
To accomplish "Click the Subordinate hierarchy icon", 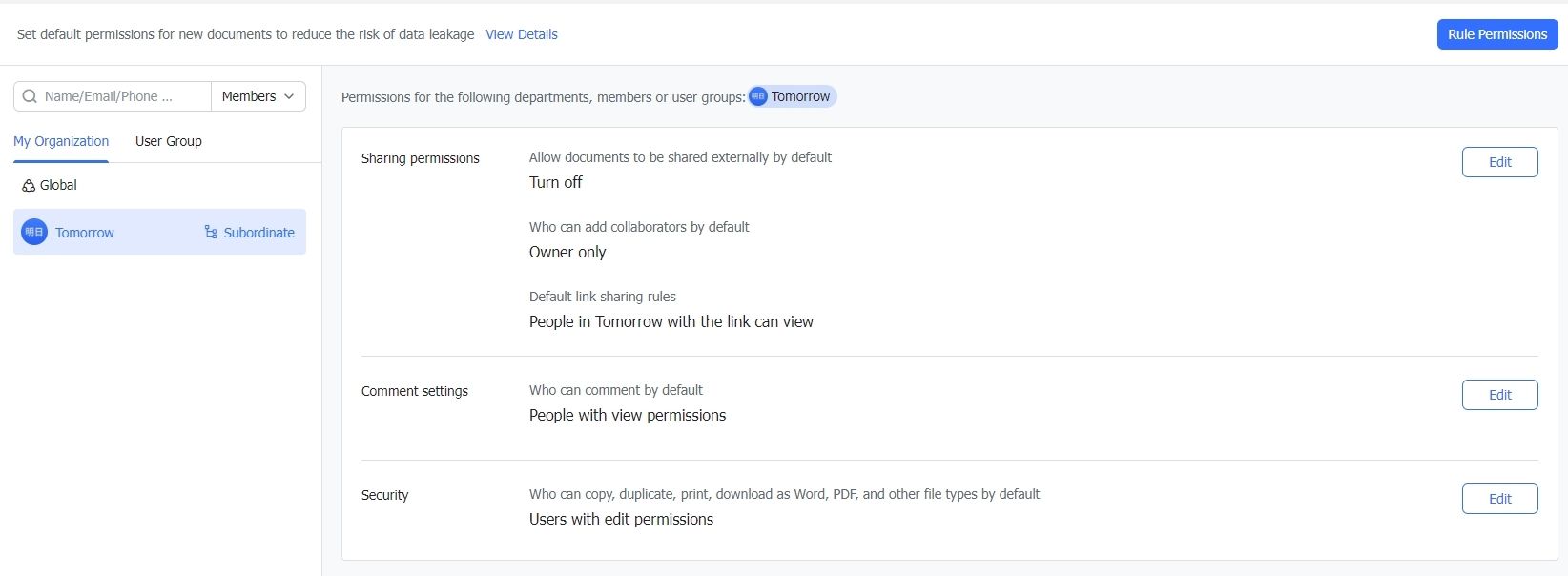I will tap(209, 232).
